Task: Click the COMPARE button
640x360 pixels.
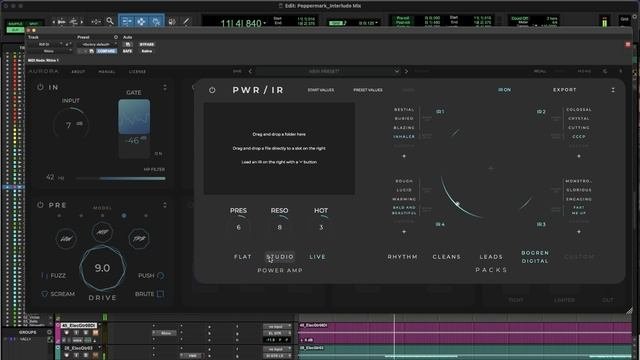Action: (x=106, y=51)
